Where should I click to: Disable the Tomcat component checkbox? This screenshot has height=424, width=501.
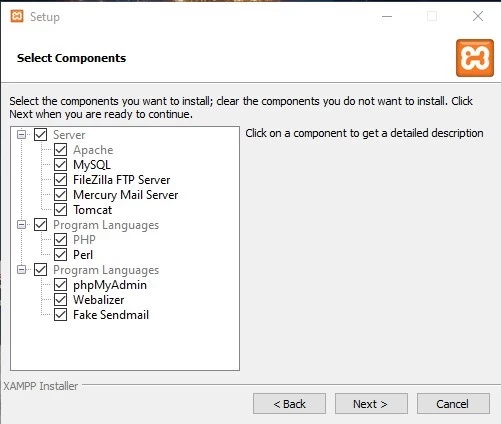click(60, 210)
